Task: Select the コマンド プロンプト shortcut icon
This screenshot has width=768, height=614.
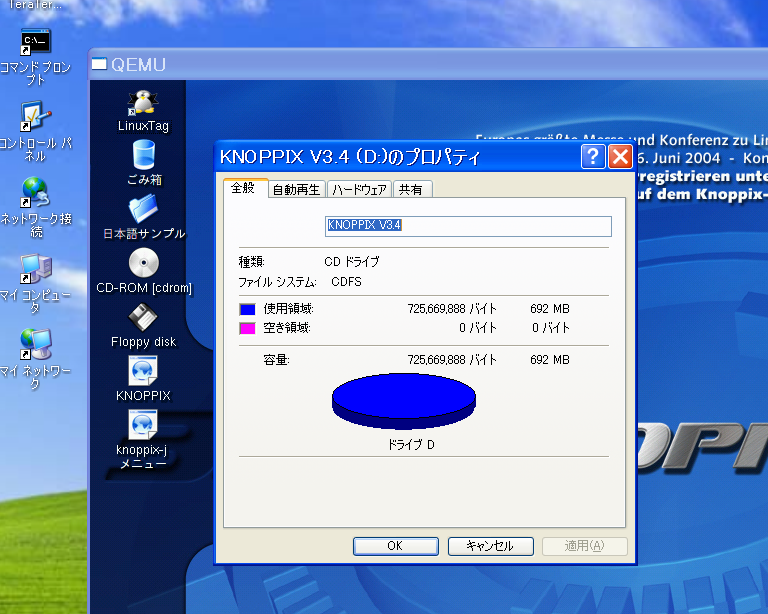Action: point(35,42)
